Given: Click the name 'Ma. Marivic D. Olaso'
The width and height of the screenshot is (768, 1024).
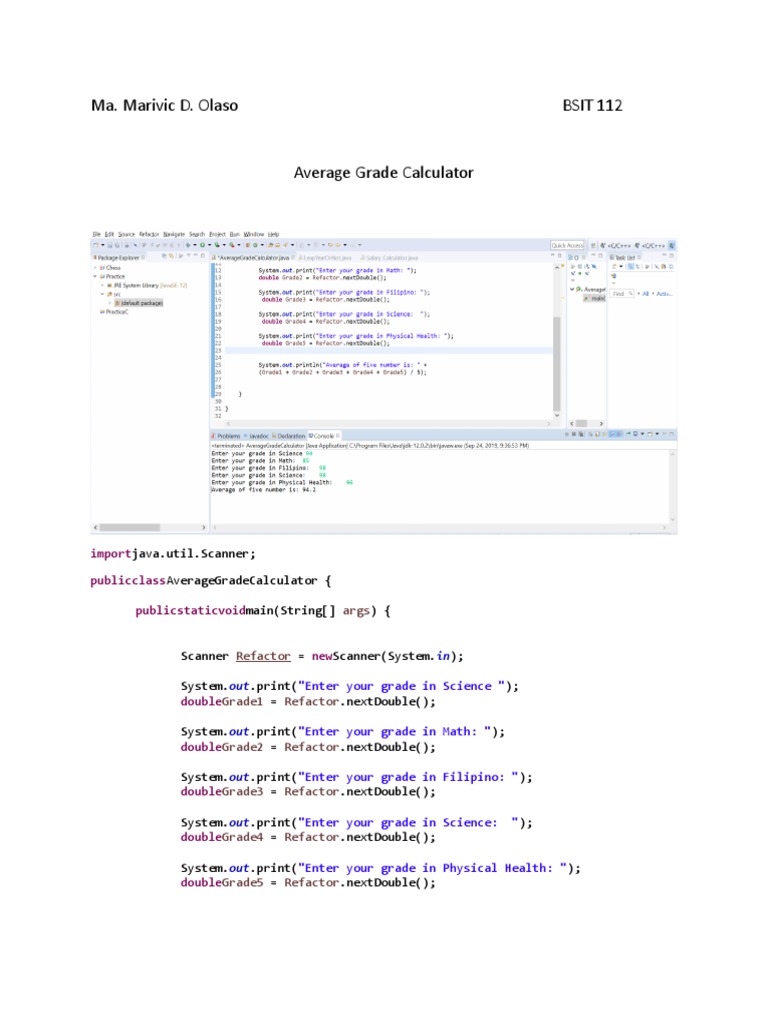Looking at the screenshot, I should [x=165, y=105].
